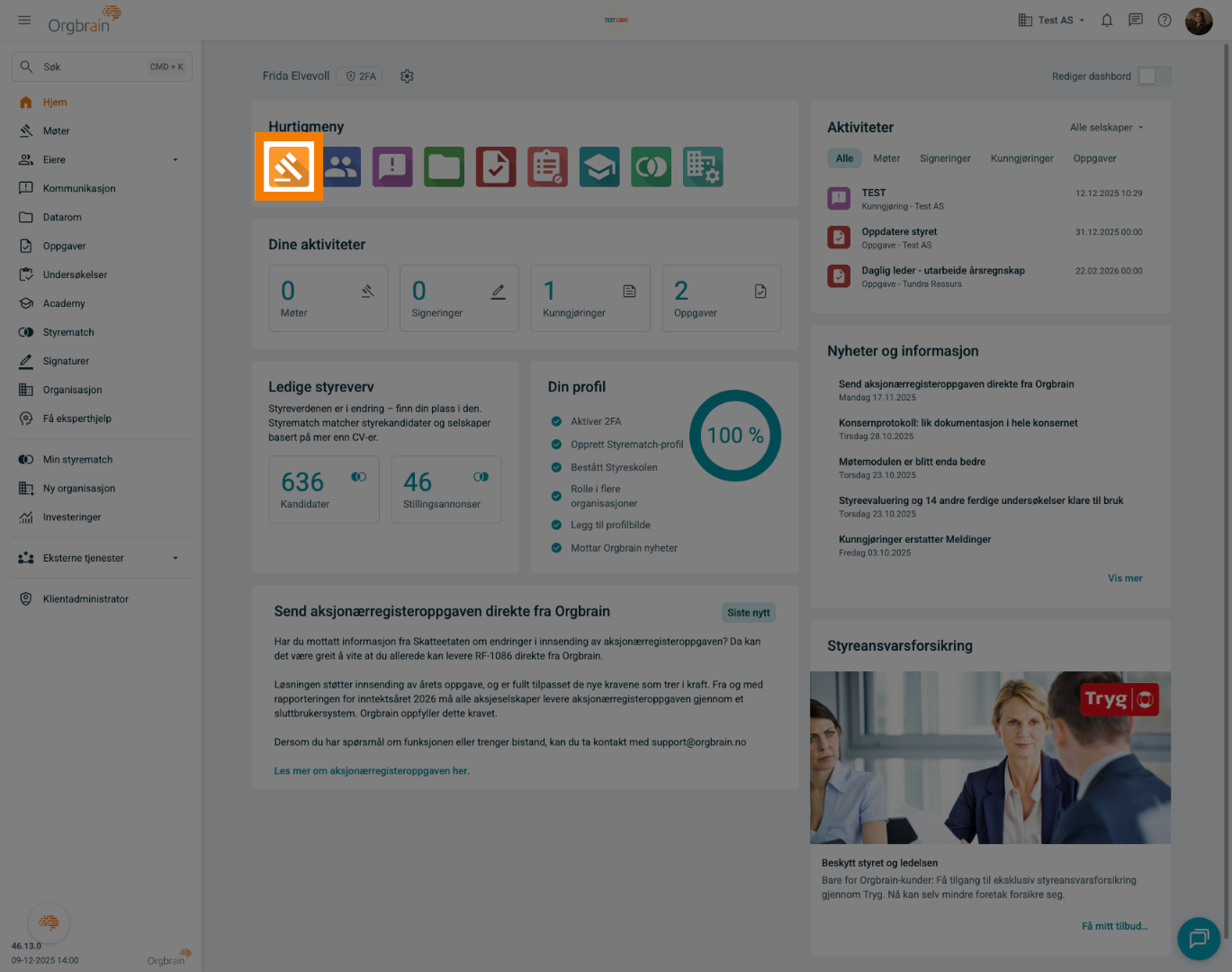Open the red checked-document shortcut in Hurtigmeny
Image resolution: width=1232 pixels, height=972 pixels.
coord(496,167)
